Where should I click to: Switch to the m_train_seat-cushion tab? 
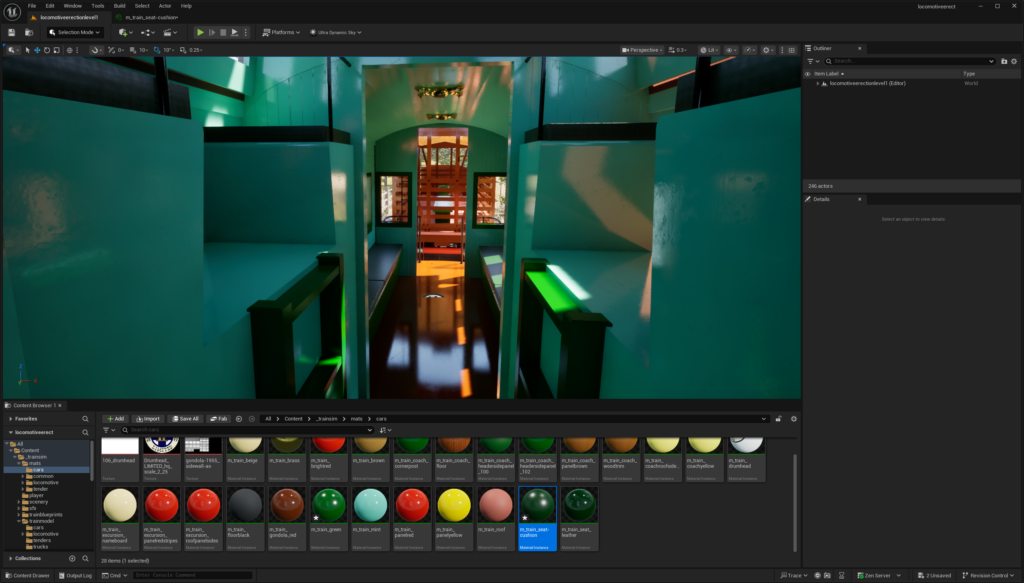tap(150, 17)
